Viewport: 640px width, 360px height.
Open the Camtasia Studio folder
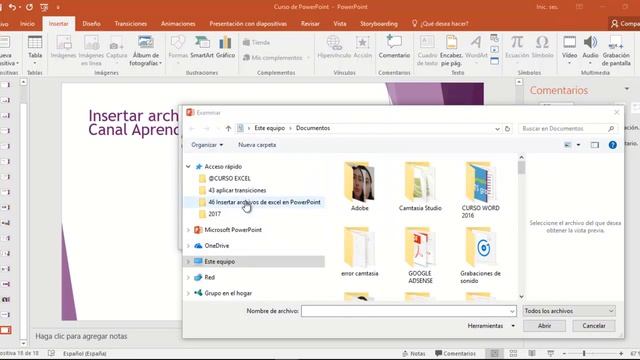(420, 187)
